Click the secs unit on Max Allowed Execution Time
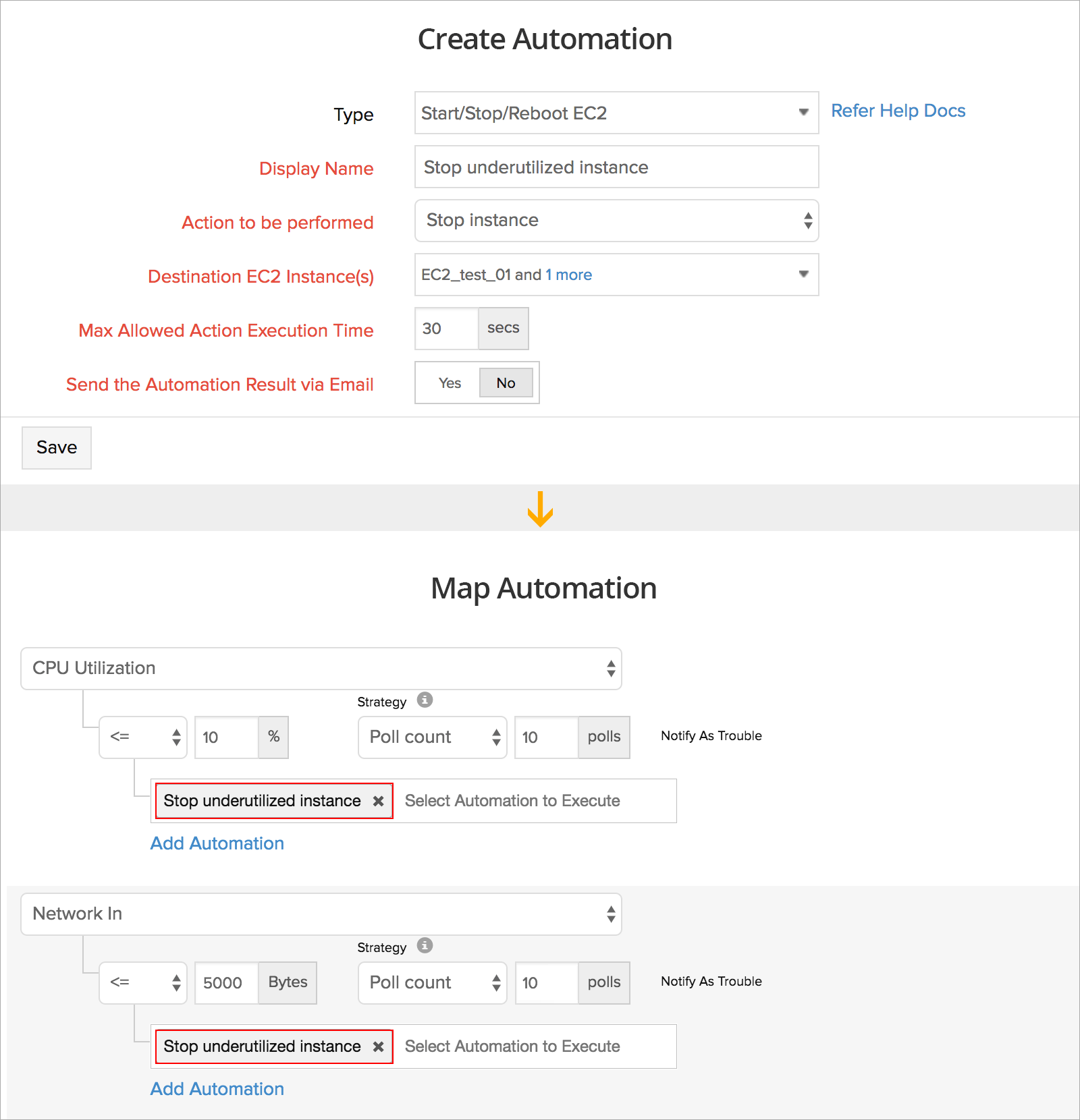Image resolution: width=1080 pixels, height=1120 pixels. click(x=502, y=329)
